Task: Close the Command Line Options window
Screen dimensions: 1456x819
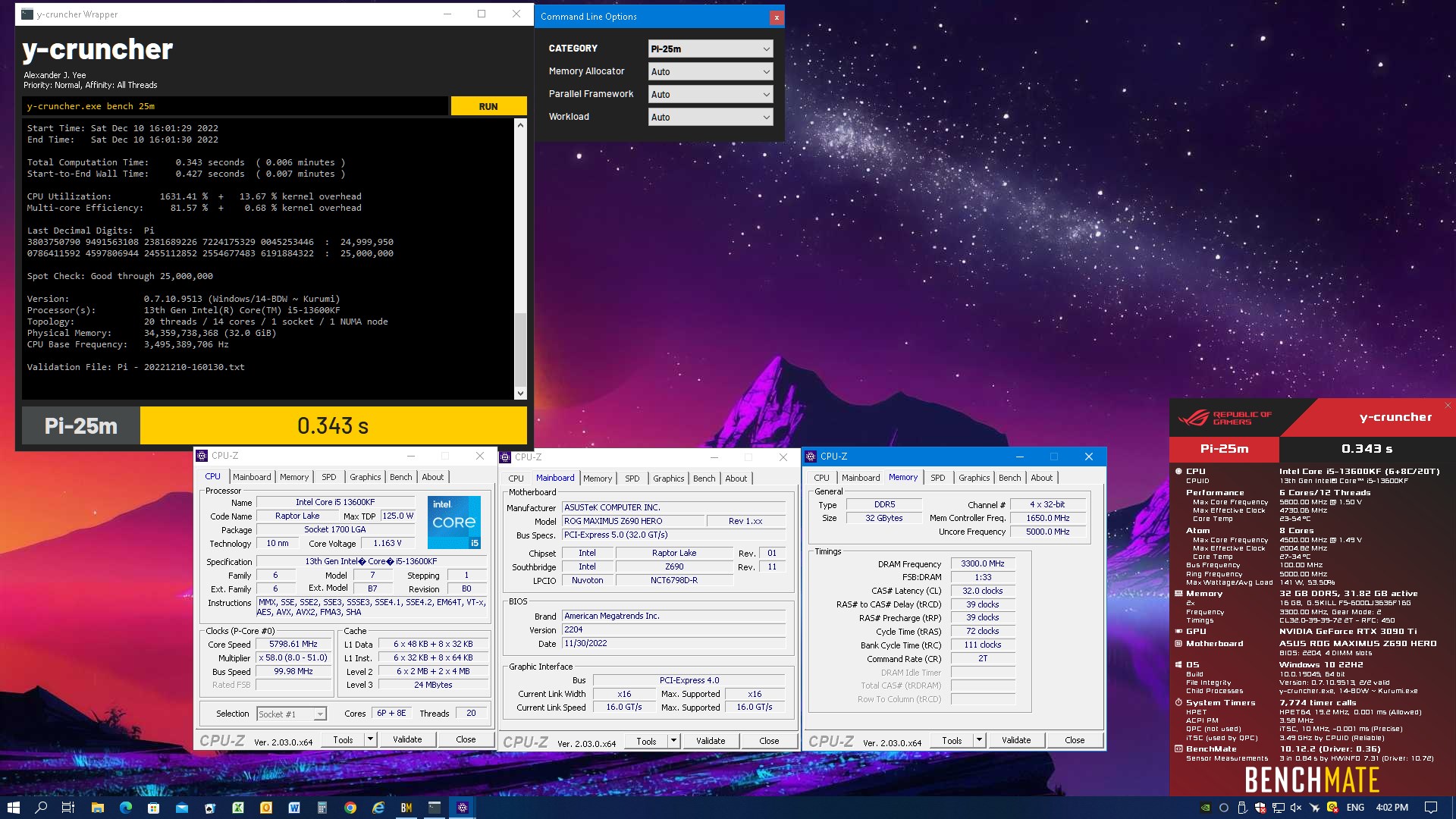Action: (776, 17)
